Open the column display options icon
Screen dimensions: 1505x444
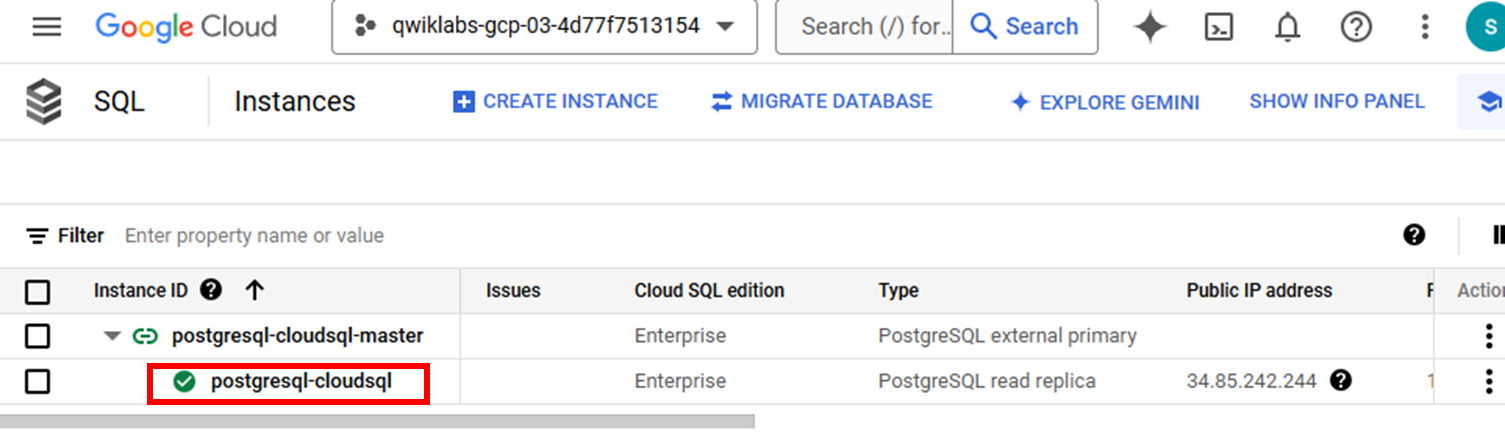(x=1497, y=235)
